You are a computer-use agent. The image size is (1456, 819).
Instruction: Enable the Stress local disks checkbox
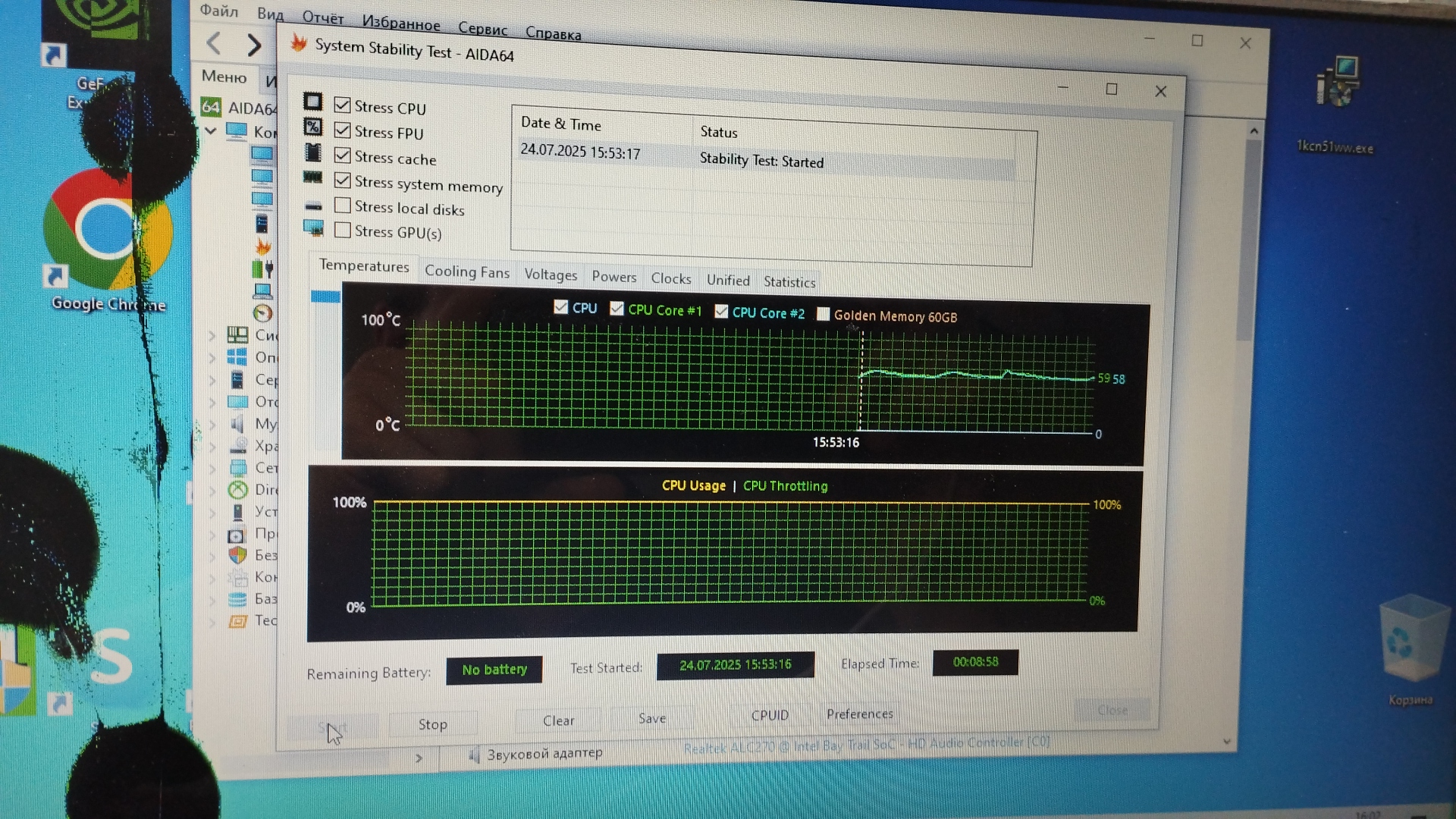tap(343, 206)
